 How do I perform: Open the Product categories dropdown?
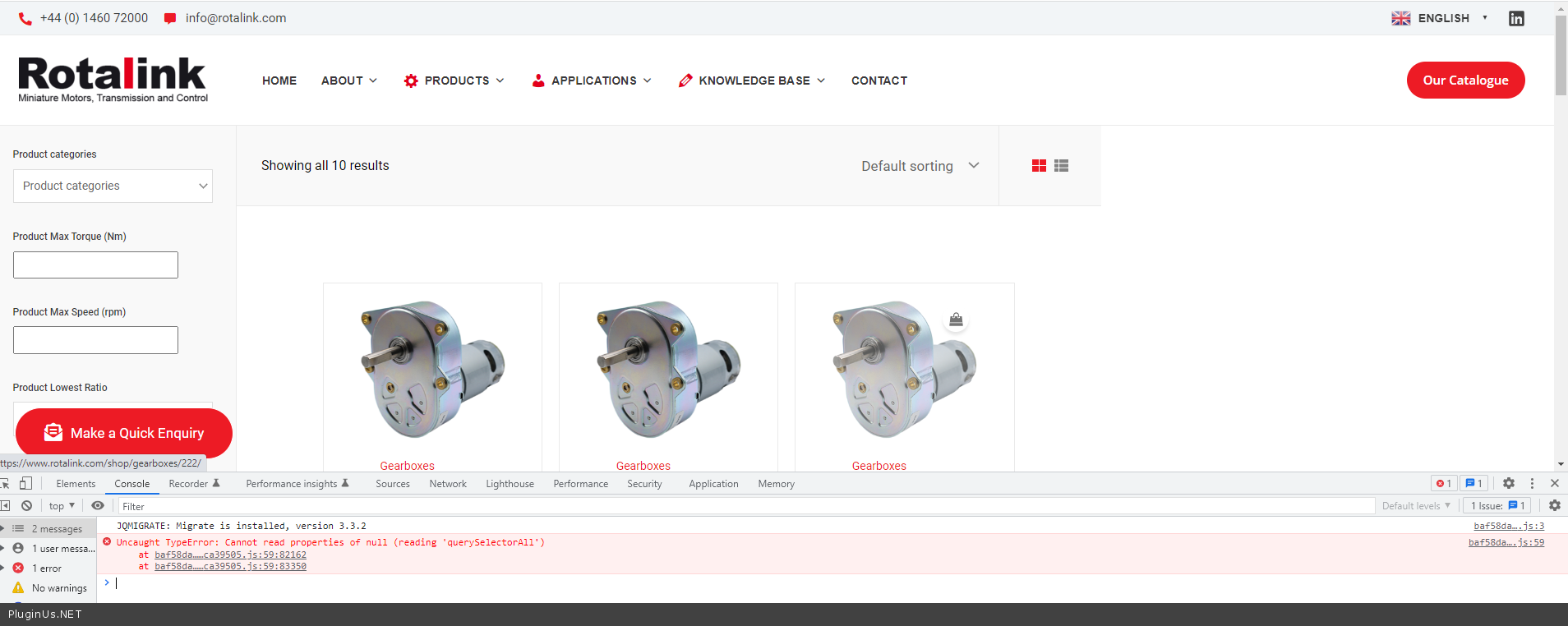pos(113,186)
